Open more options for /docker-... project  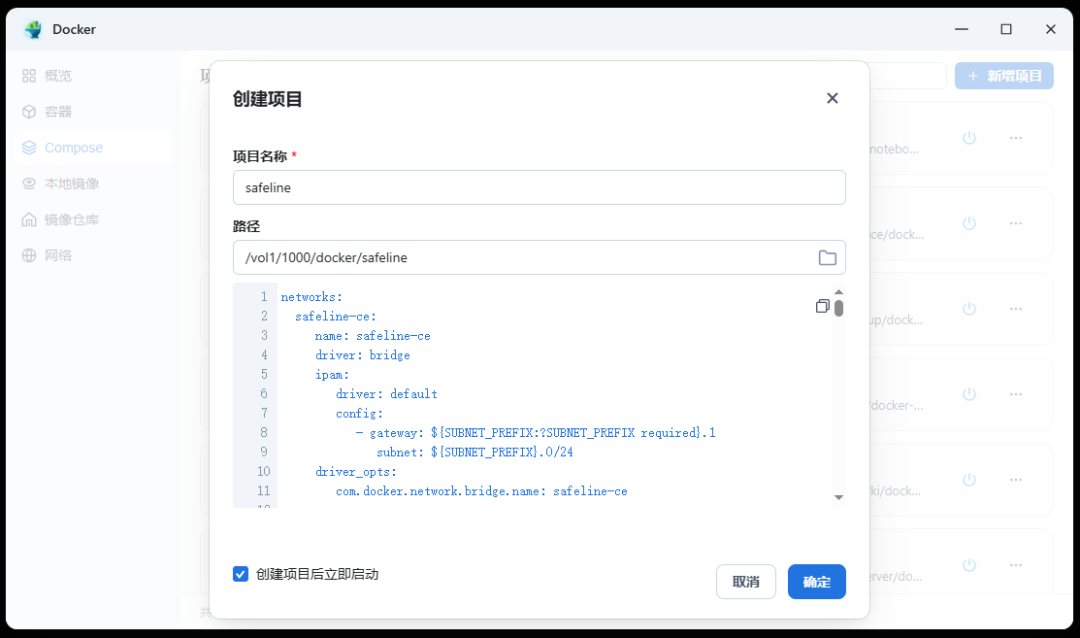pyautogui.click(x=1016, y=394)
